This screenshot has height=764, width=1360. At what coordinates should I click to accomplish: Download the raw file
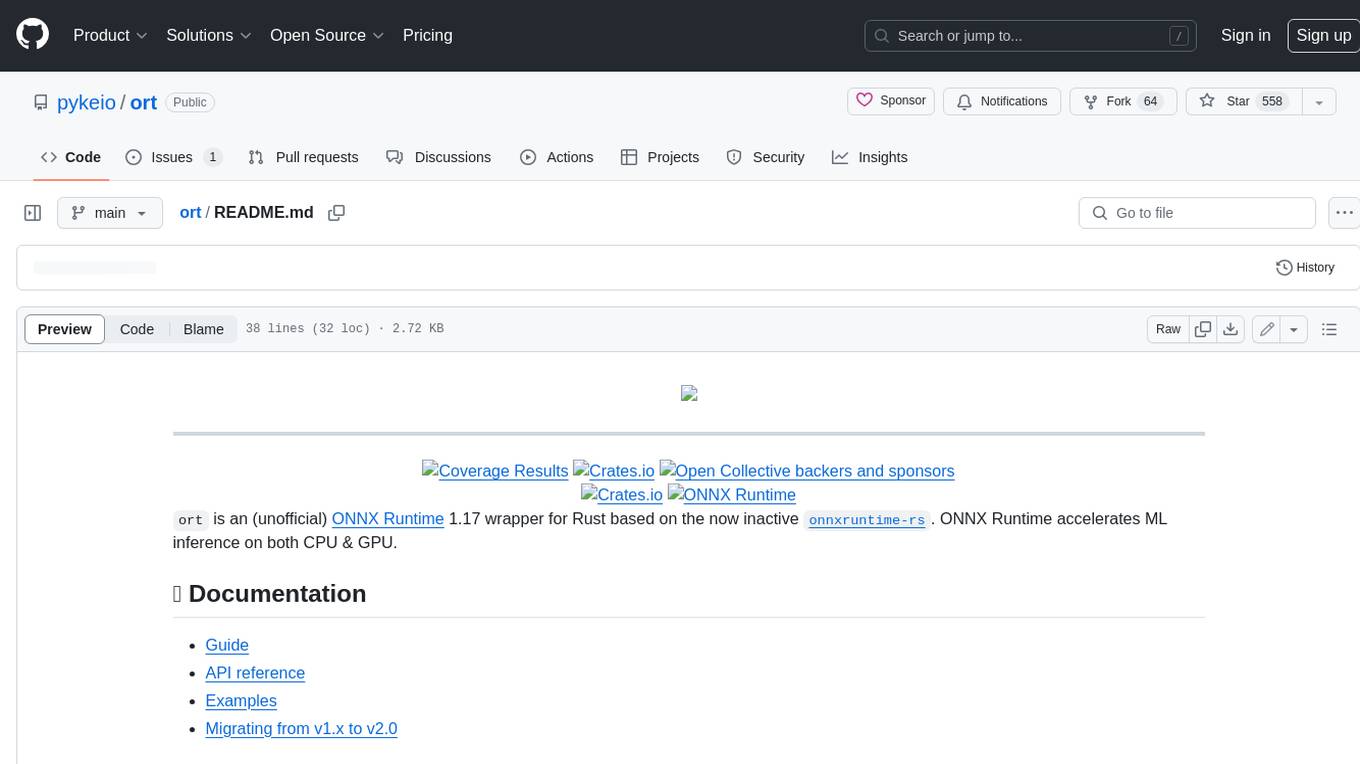[x=1231, y=329]
